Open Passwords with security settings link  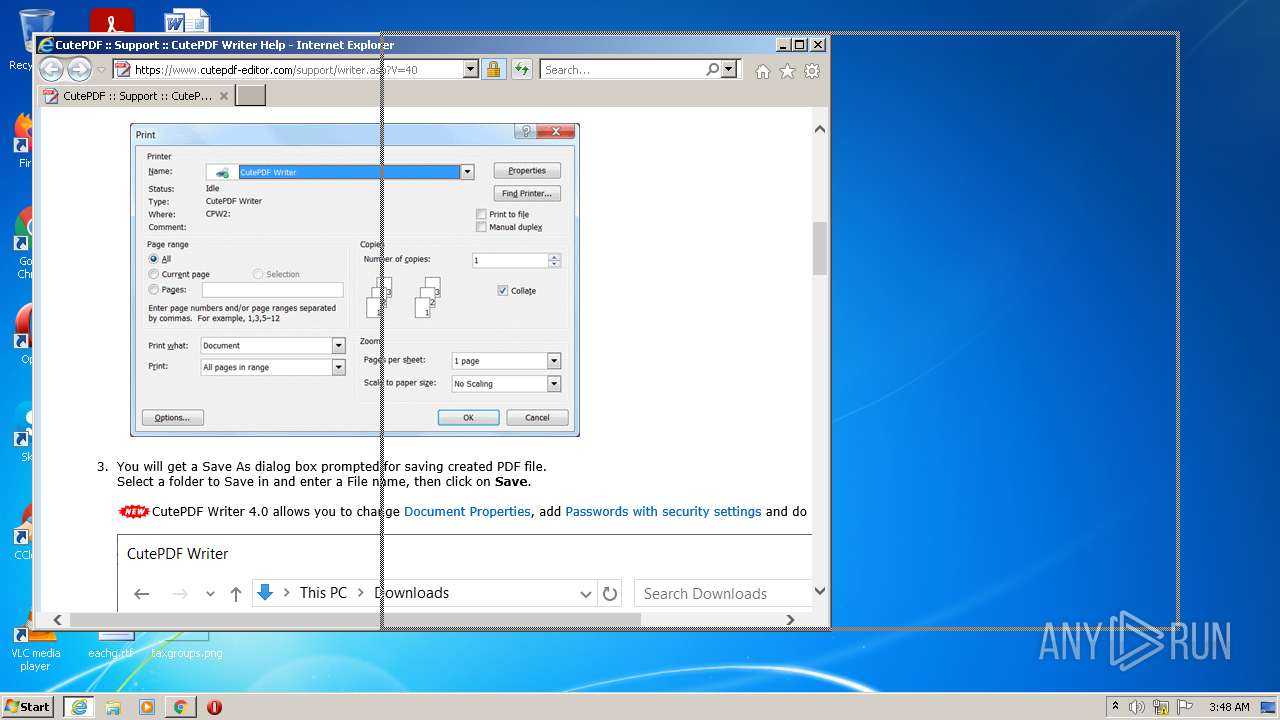(663, 511)
